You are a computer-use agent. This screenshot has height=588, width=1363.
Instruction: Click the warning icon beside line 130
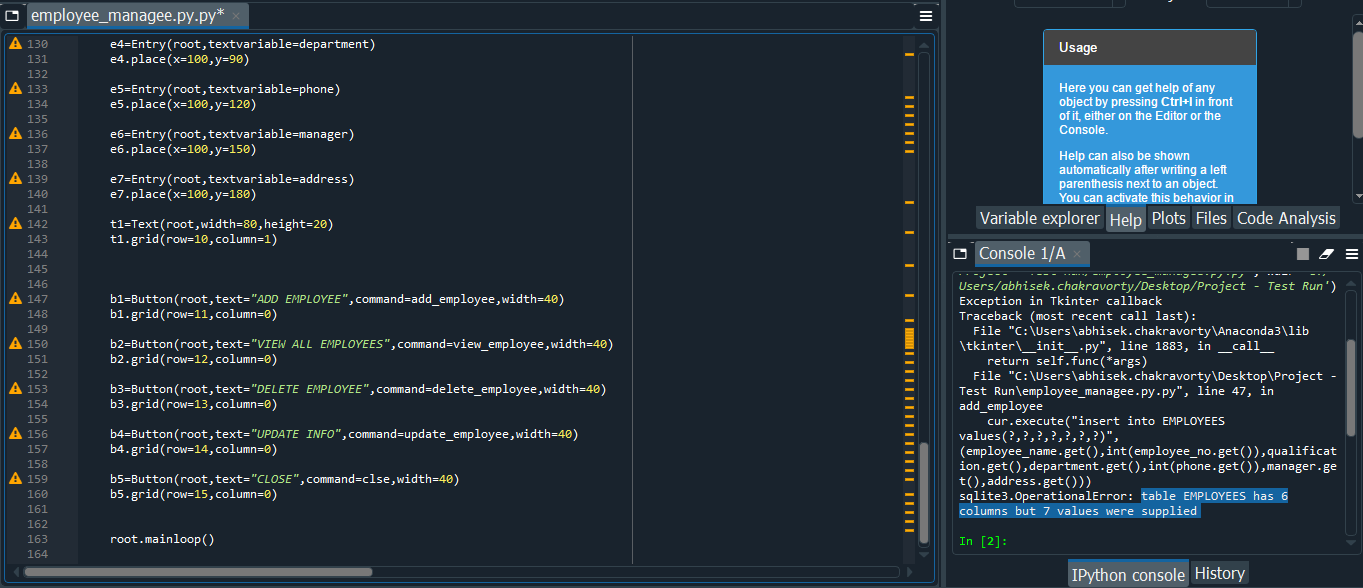pos(14,43)
